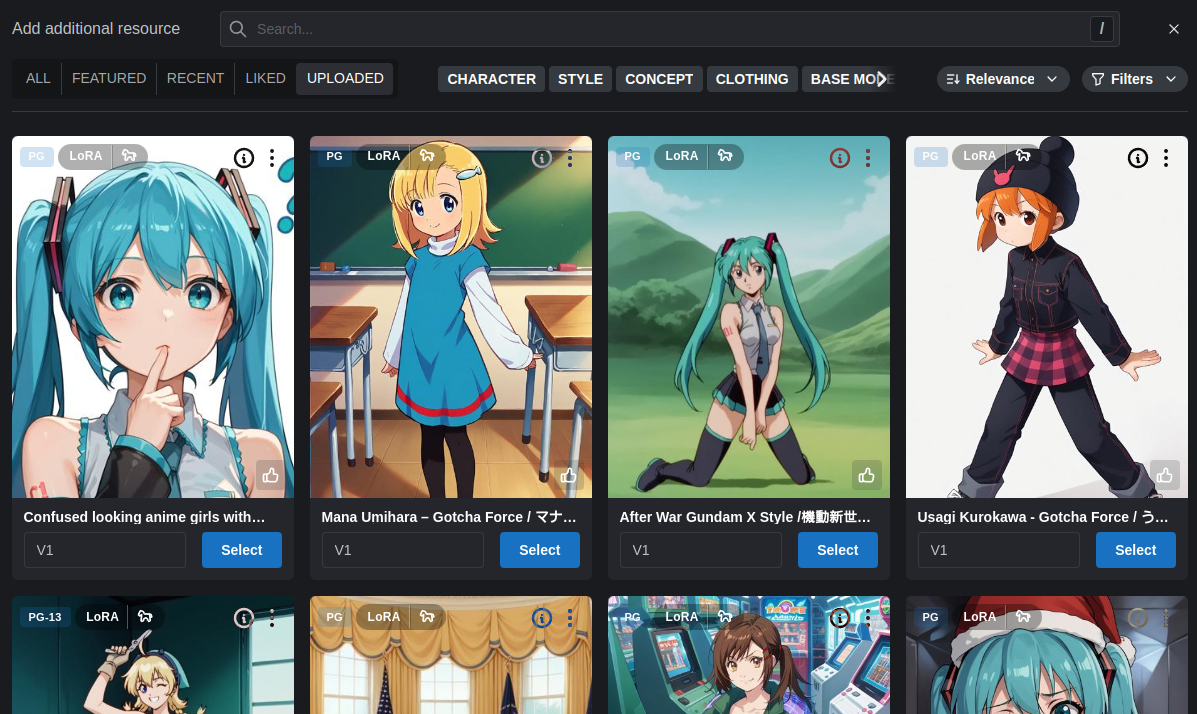Toggle the STYLE category filter
This screenshot has height=714, width=1197.
click(x=580, y=79)
